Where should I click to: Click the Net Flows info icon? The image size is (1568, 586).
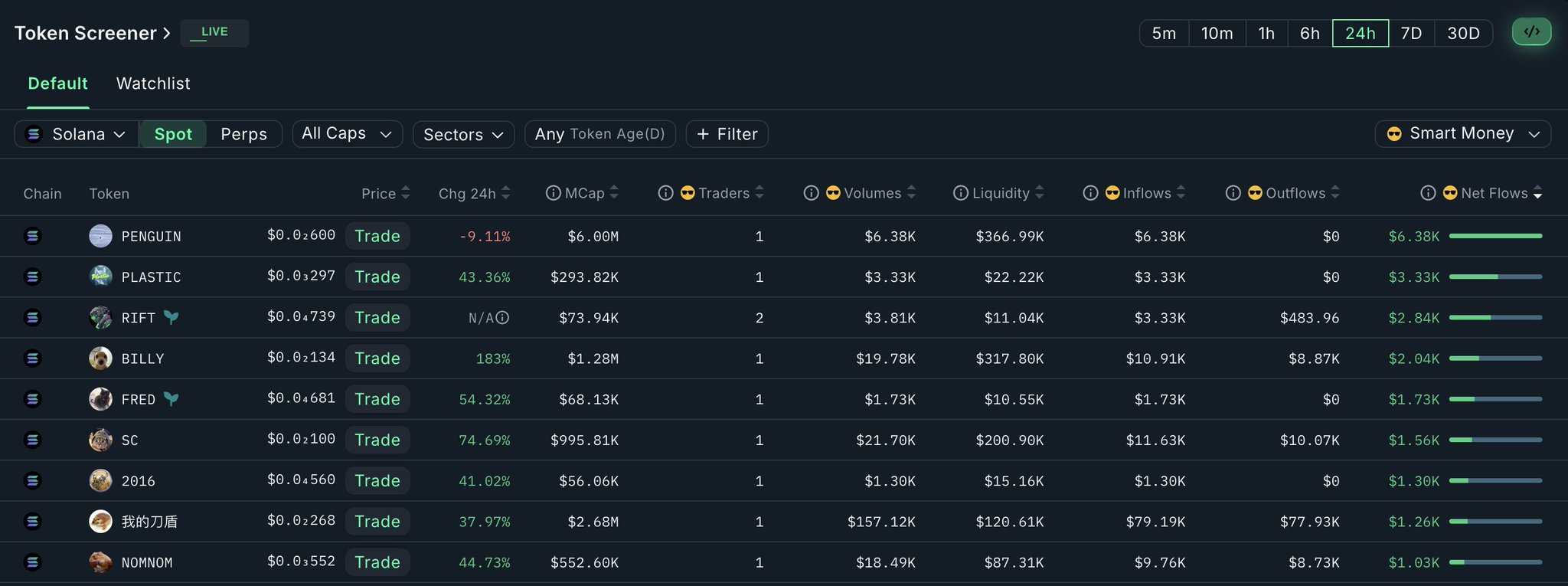[x=1428, y=193]
